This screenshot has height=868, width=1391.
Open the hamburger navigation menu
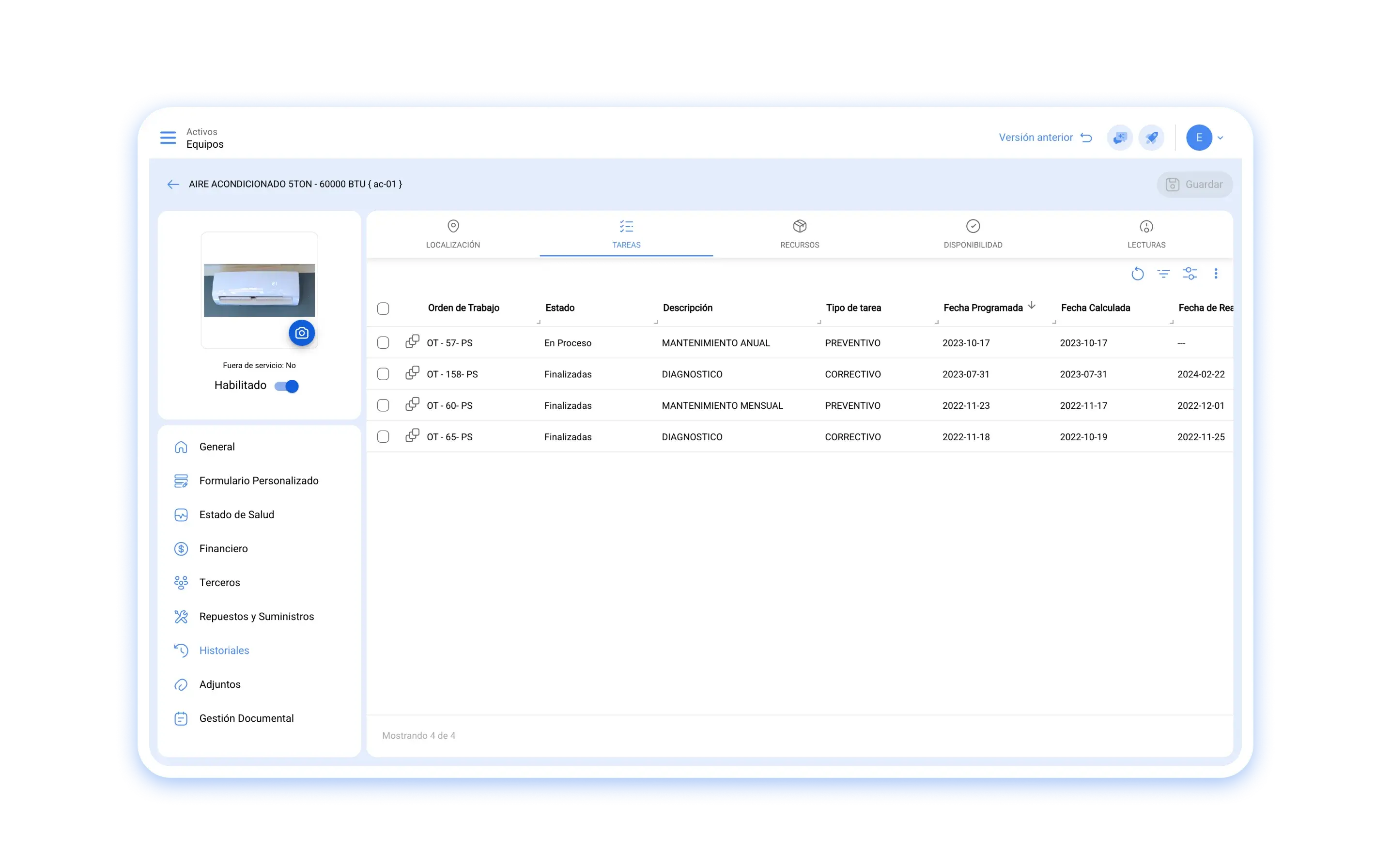168,138
